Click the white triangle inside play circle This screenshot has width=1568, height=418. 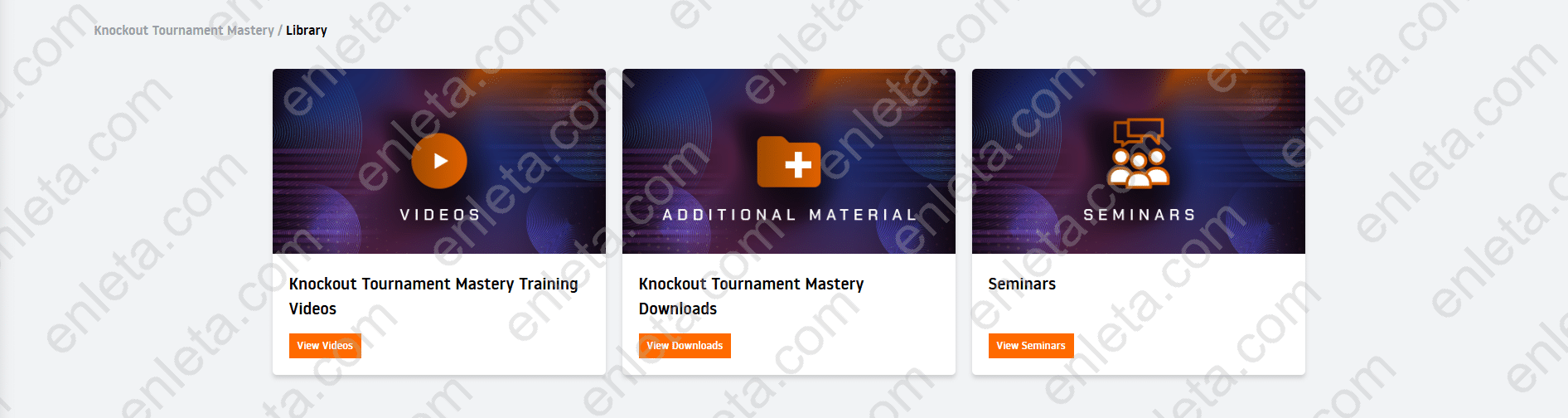pyautogui.click(x=441, y=161)
